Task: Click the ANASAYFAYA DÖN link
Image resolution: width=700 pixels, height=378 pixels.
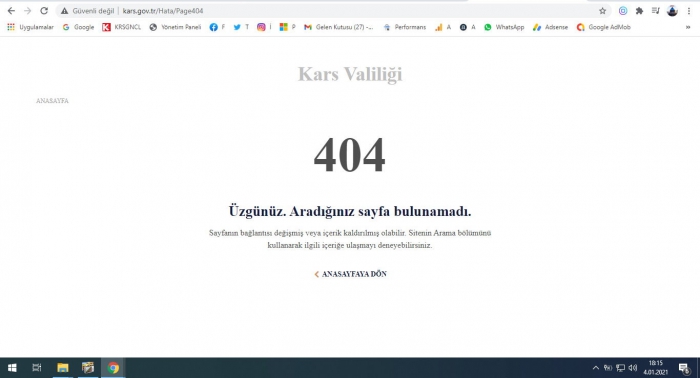Action: (350, 274)
